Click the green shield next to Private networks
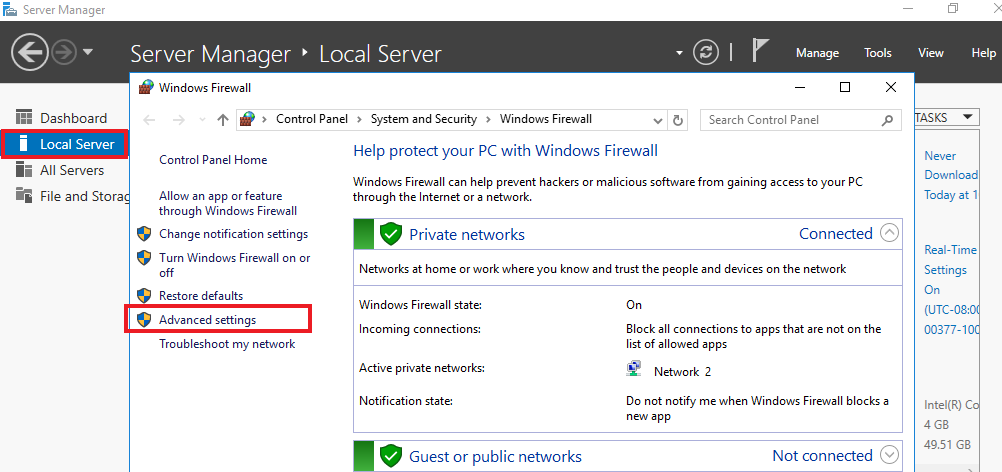 [391, 235]
